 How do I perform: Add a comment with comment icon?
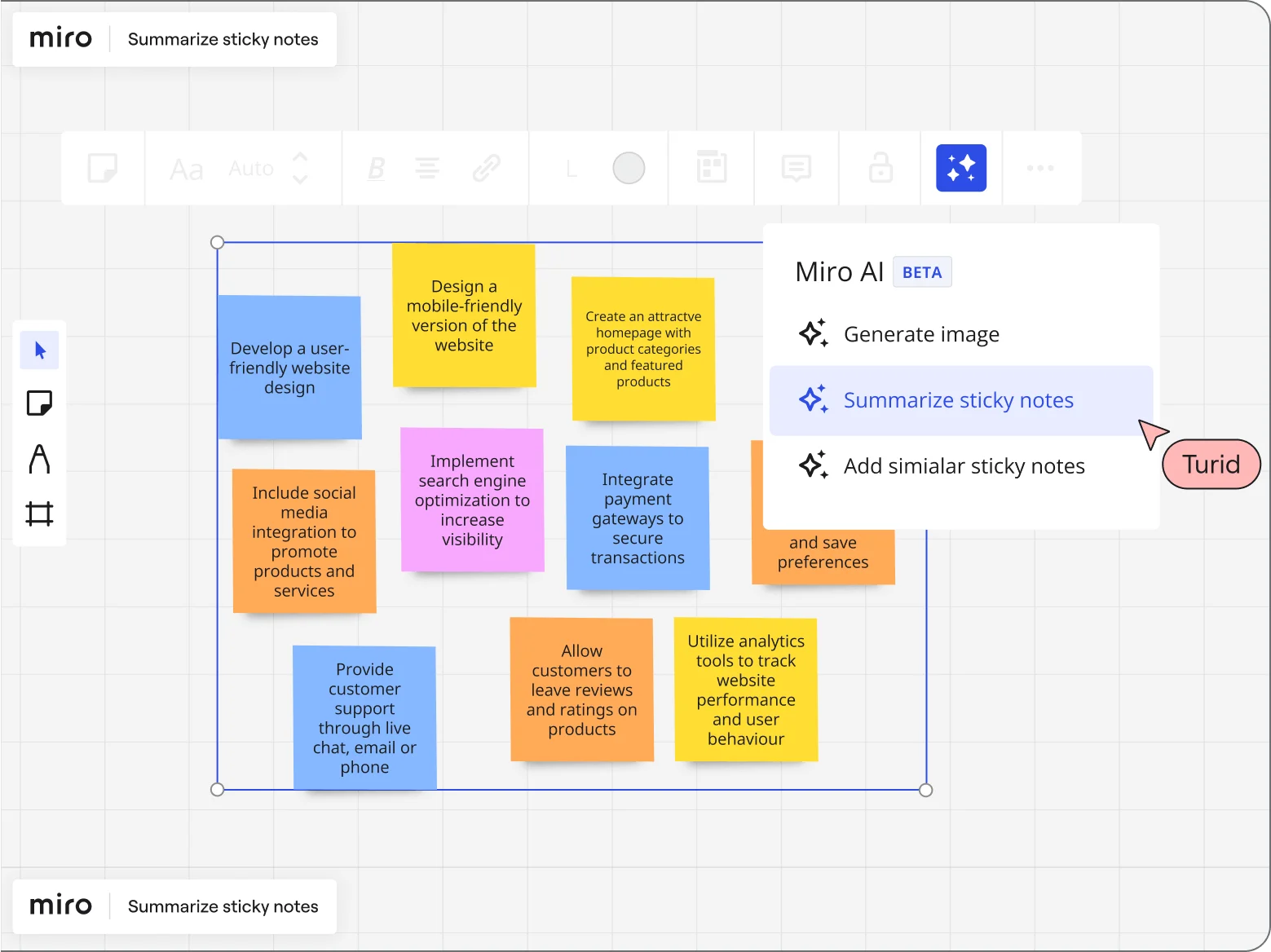click(x=797, y=169)
